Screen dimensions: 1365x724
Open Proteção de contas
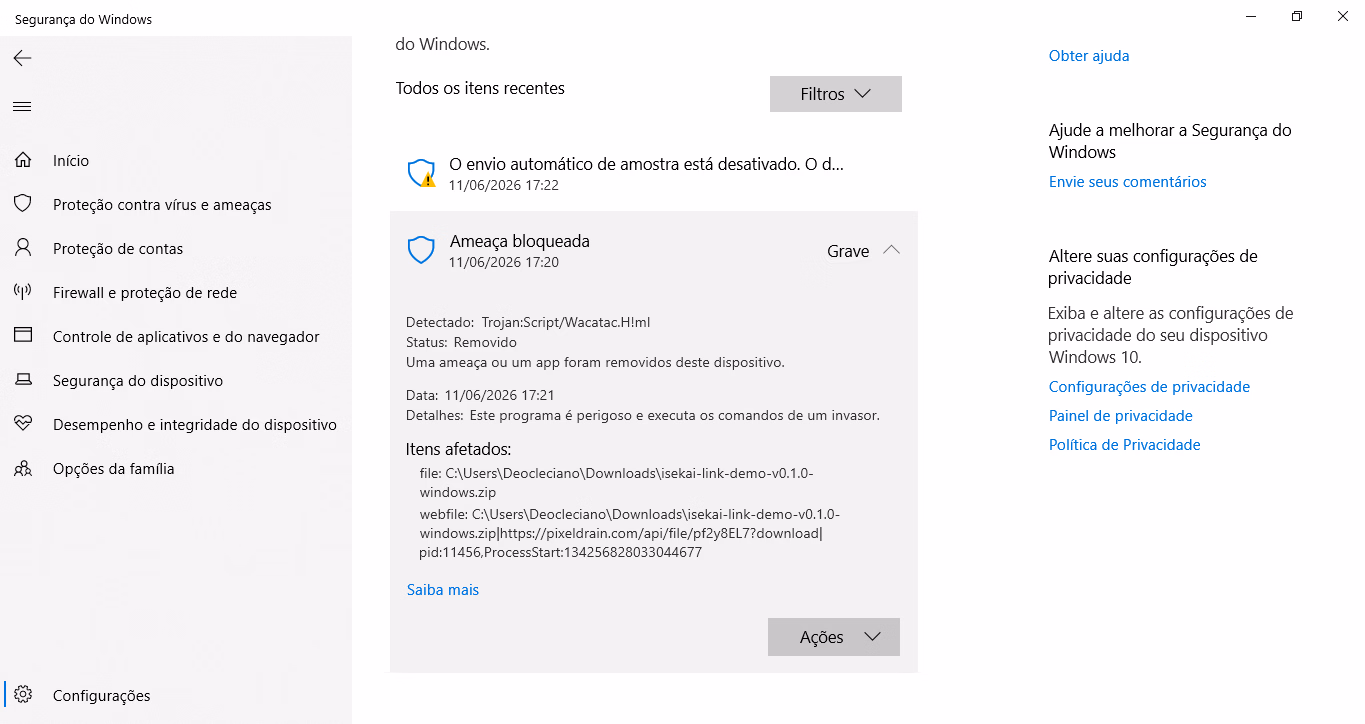point(118,248)
